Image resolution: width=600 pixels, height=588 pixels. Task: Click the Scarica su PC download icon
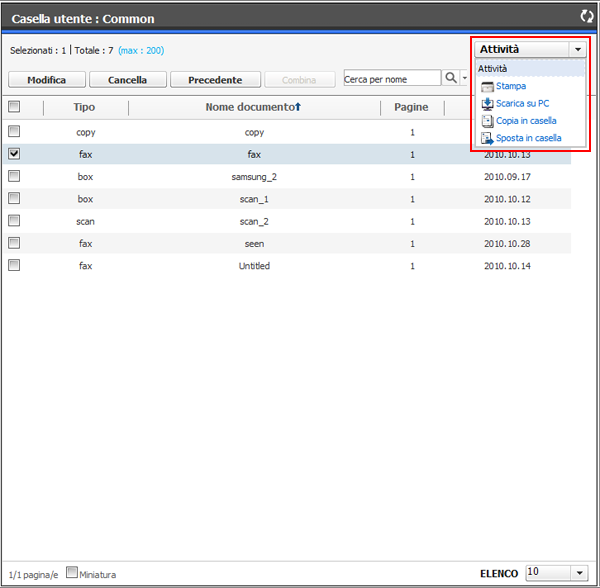[x=487, y=104]
